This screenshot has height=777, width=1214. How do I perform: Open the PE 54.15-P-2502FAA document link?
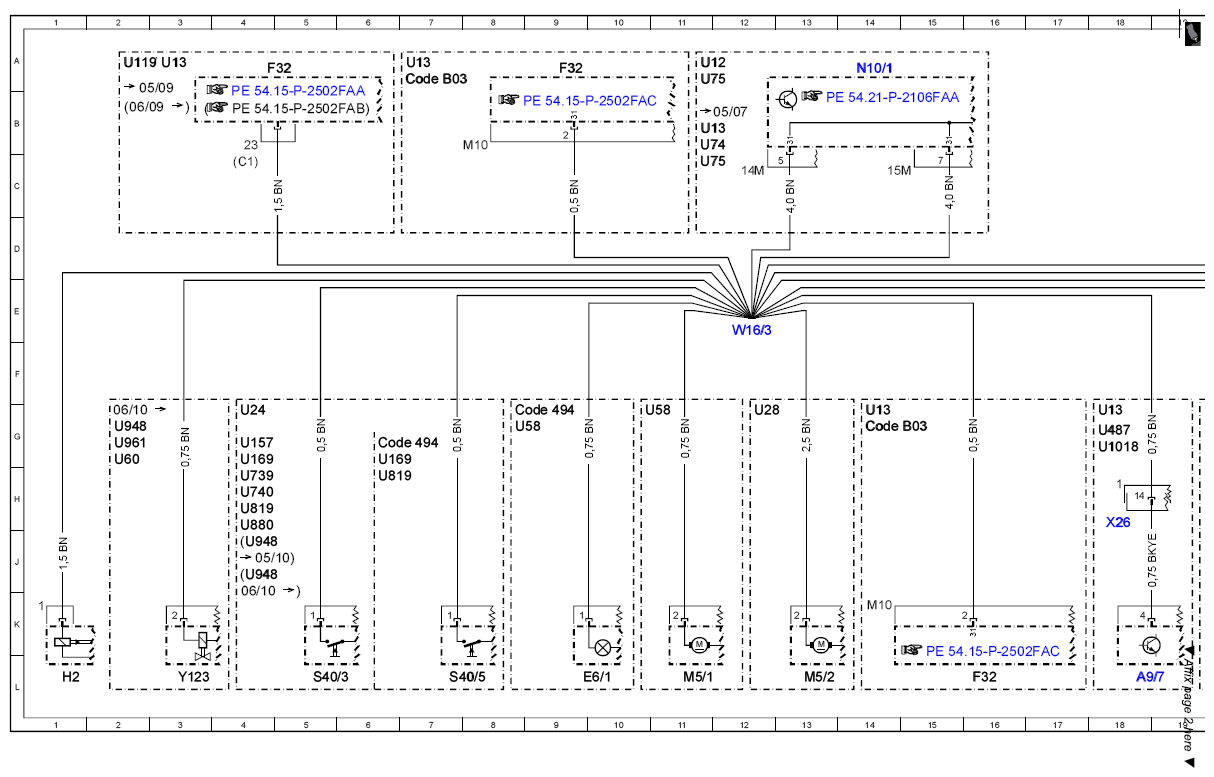300,90
